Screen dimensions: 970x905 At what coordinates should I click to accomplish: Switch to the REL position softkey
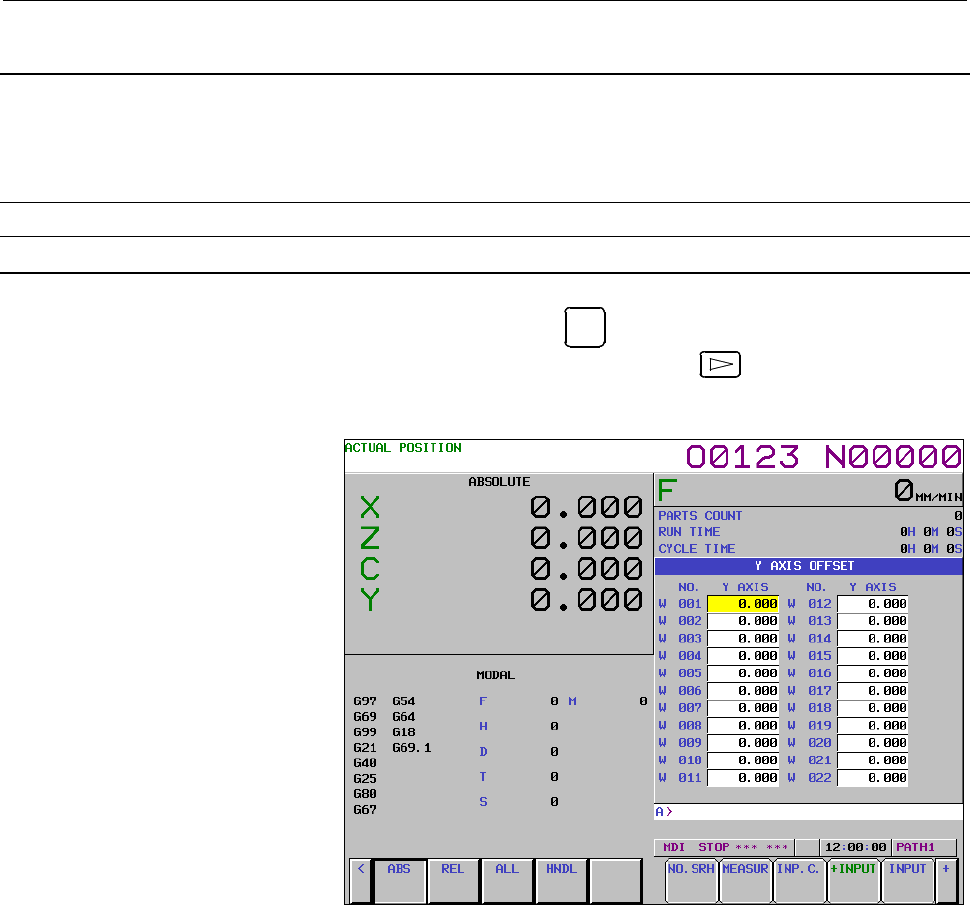[x=453, y=880]
